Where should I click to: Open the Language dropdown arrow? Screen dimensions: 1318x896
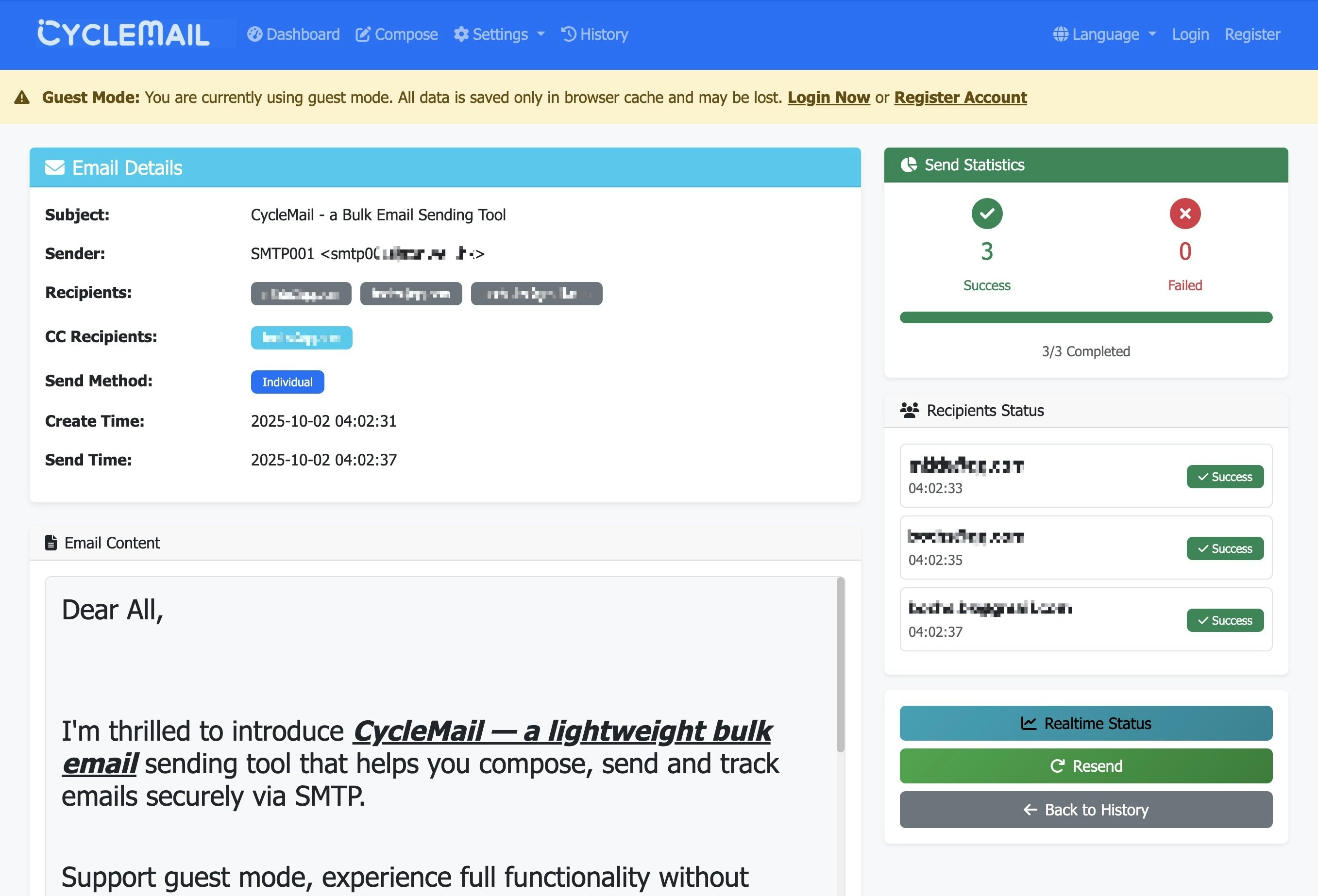pyautogui.click(x=1152, y=34)
